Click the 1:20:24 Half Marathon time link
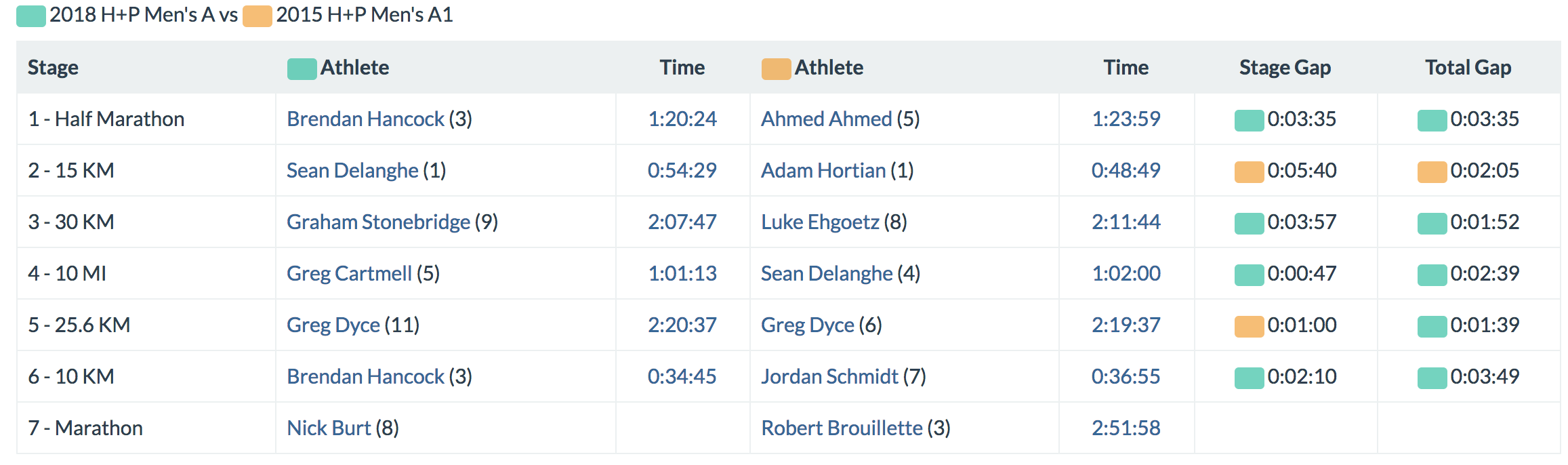The width and height of the screenshot is (1568, 465). tap(682, 119)
